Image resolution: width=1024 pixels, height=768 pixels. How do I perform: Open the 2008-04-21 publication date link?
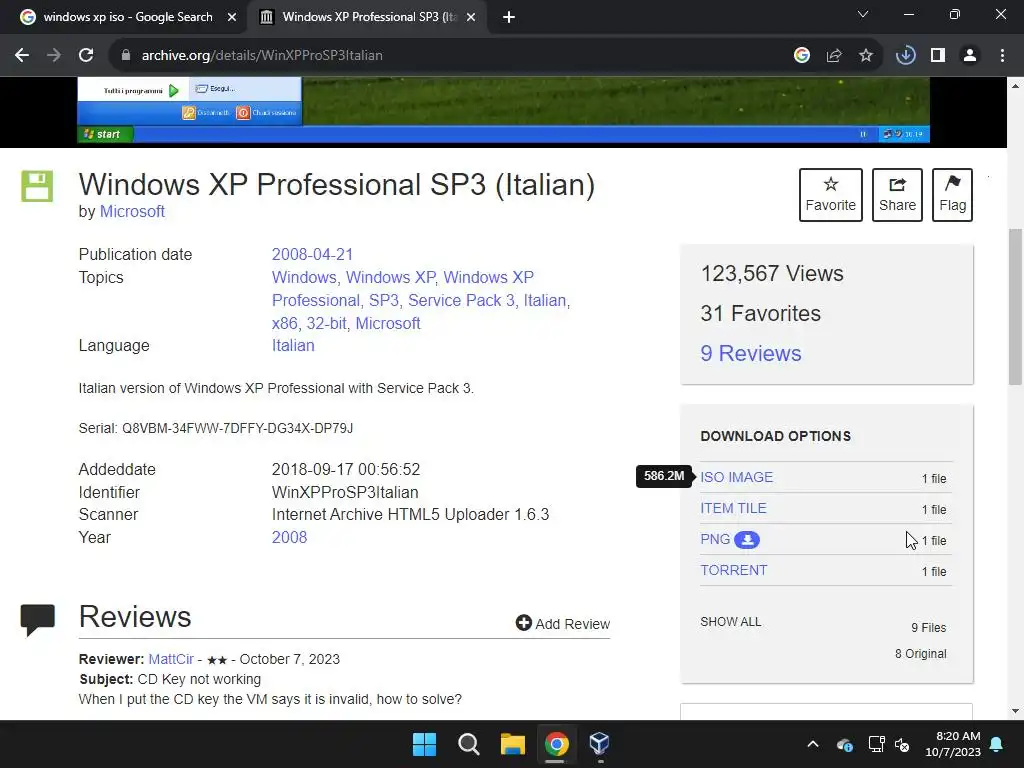point(312,254)
